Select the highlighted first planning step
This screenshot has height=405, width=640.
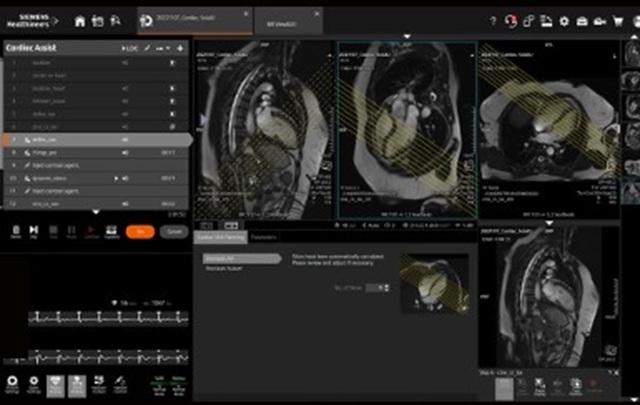tap(242, 258)
